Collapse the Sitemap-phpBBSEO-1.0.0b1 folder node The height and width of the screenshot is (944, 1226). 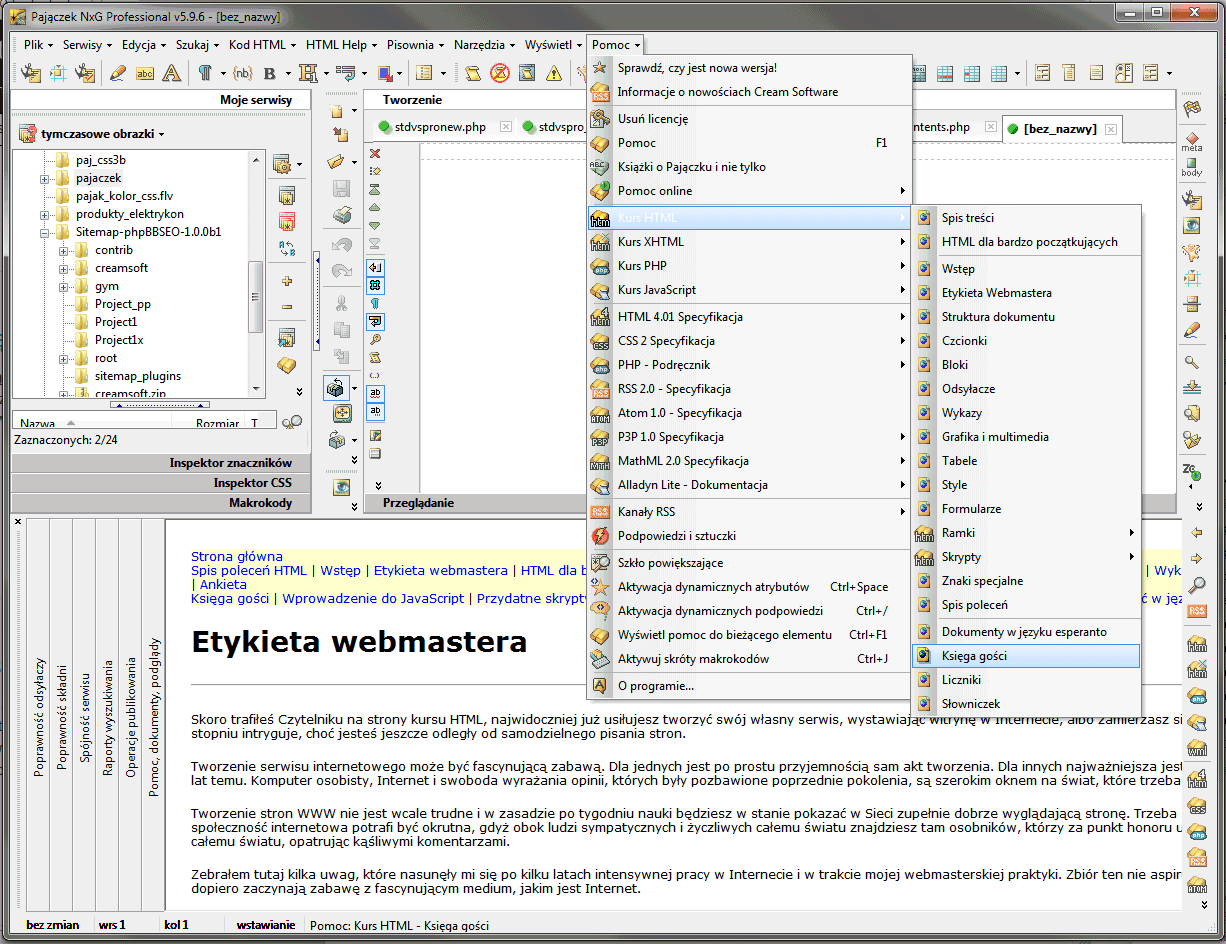click(45, 232)
